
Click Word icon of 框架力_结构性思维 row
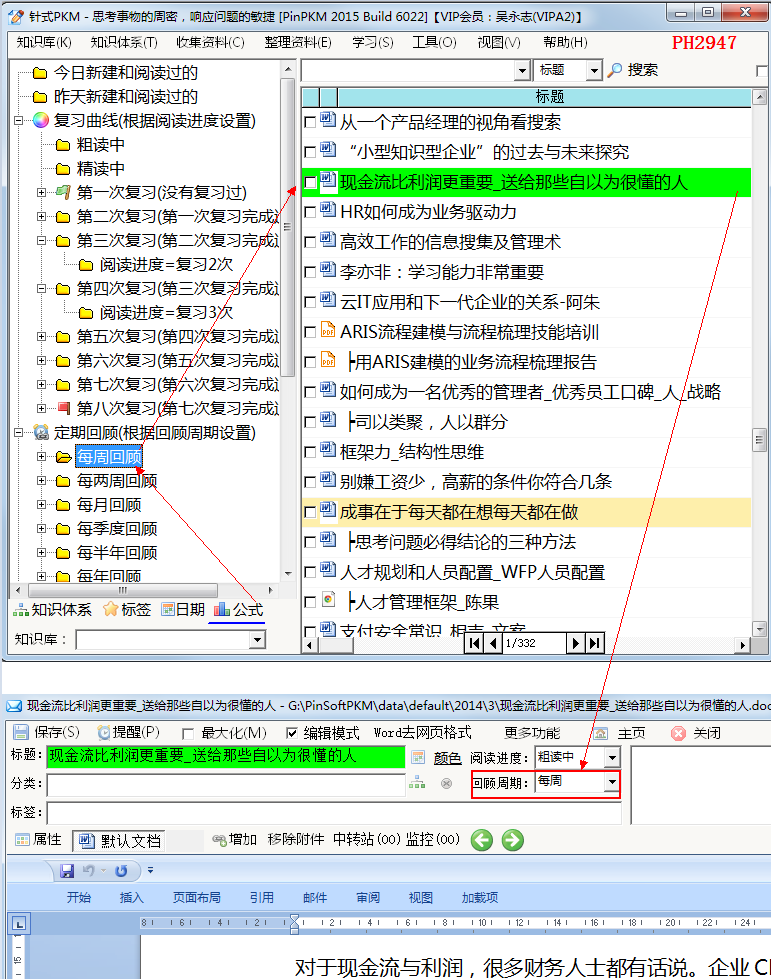(x=328, y=450)
